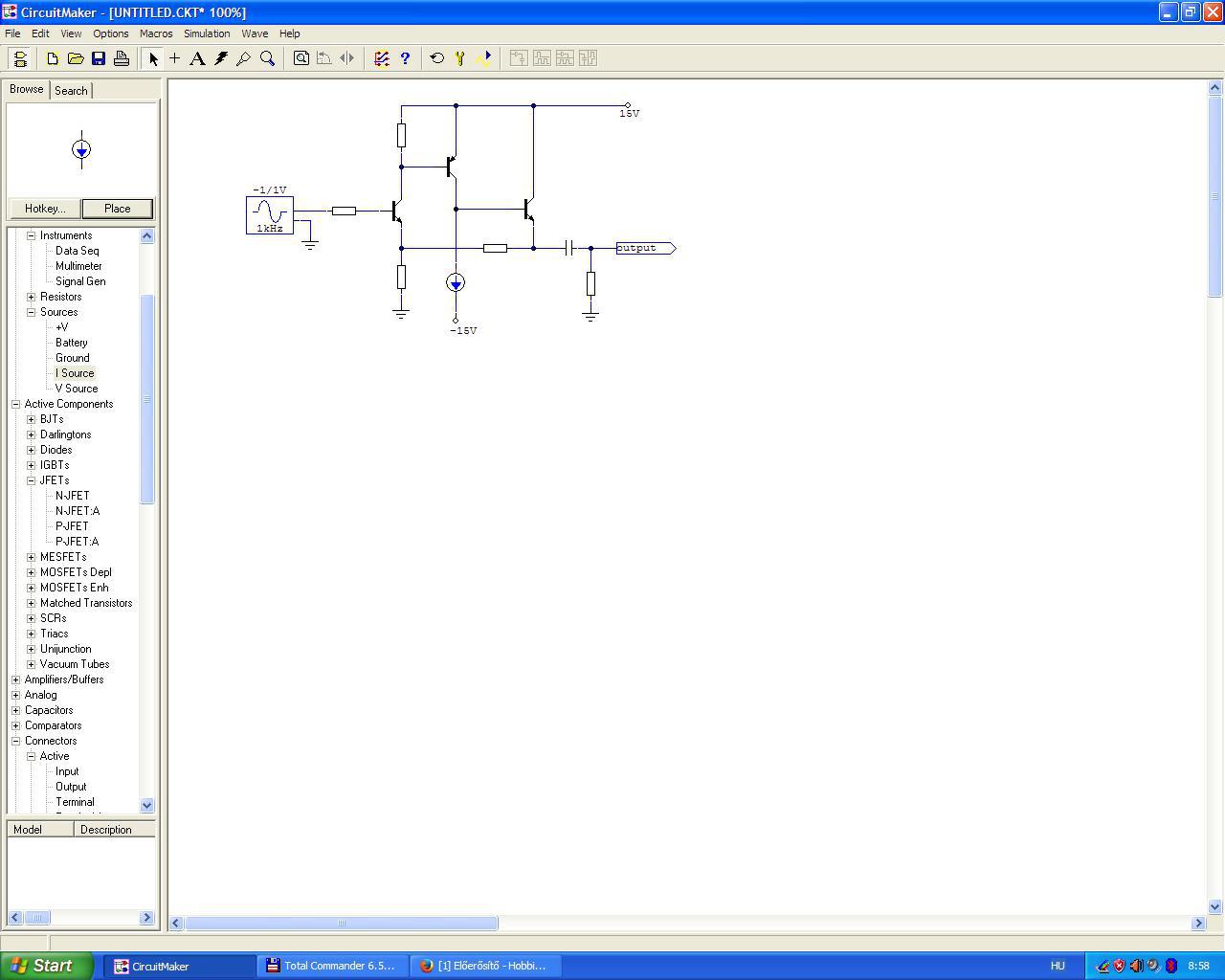This screenshot has height=980, width=1225.
Task: Select the Wire tool crosshair
Action: [x=175, y=58]
